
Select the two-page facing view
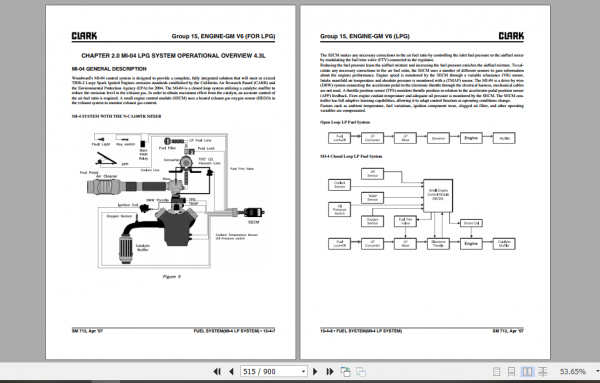(527, 372)
